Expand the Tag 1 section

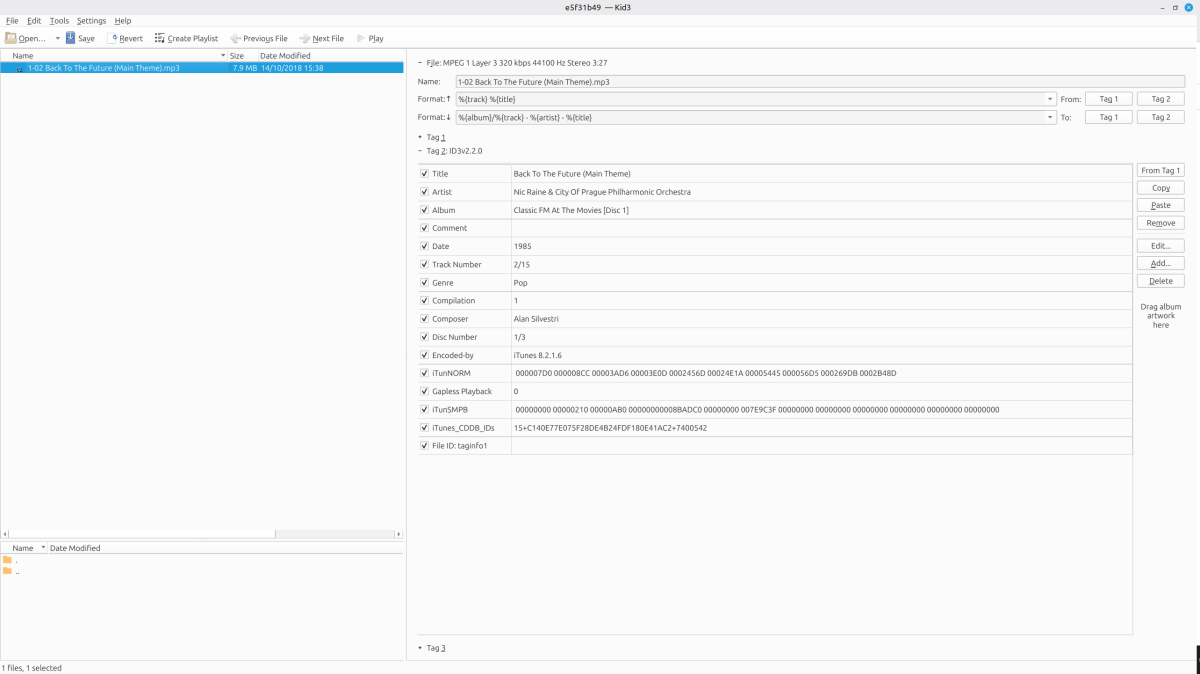tap(420, 137)
